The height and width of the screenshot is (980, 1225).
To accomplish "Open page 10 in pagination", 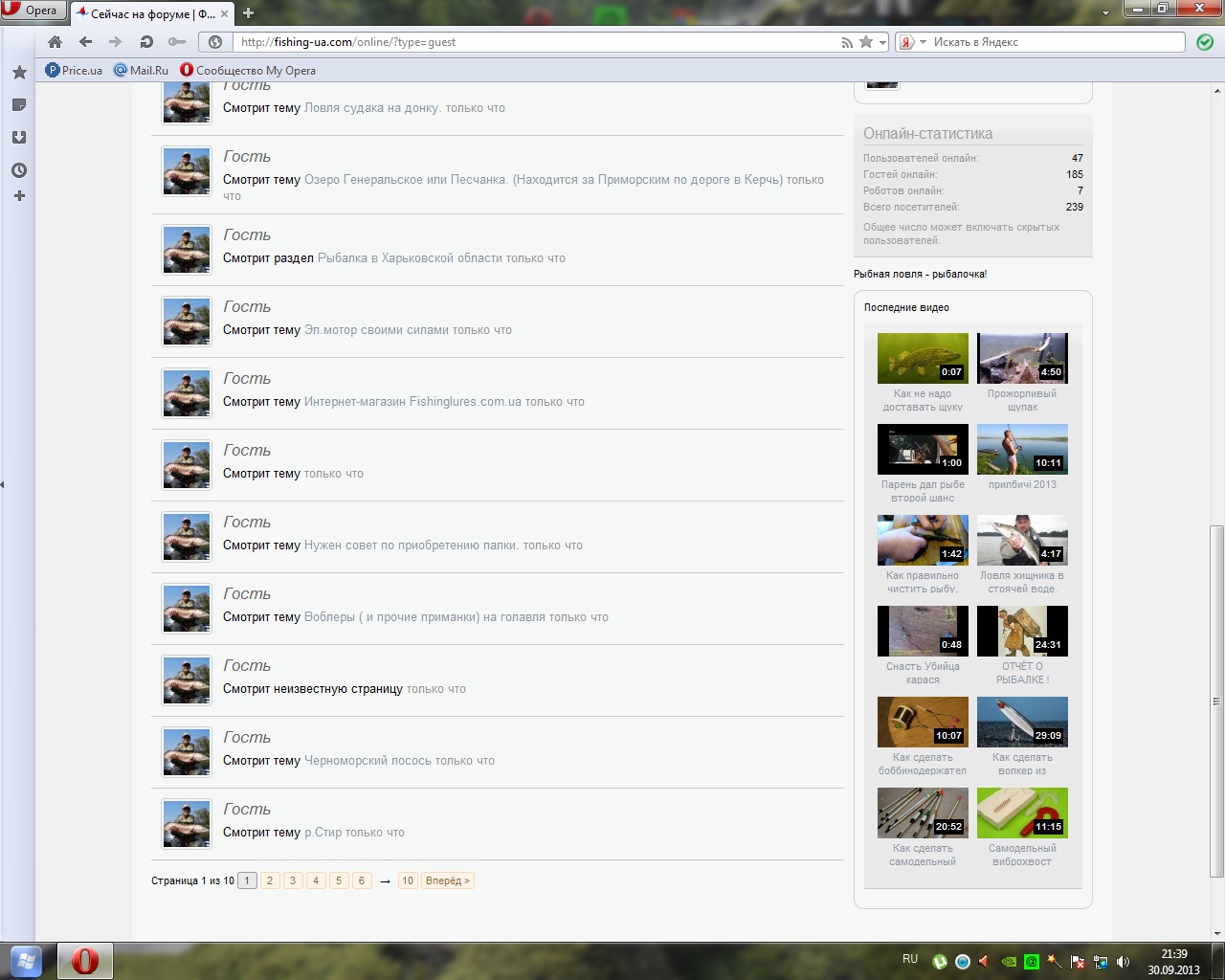I will tap(408, 880).
